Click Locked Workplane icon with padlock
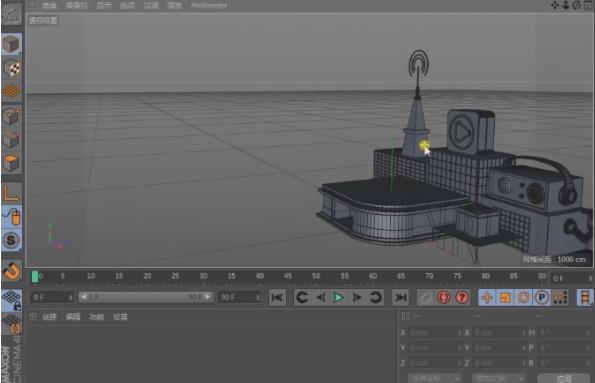The height and width of the screenshot is (383, 595). (11, 300)
